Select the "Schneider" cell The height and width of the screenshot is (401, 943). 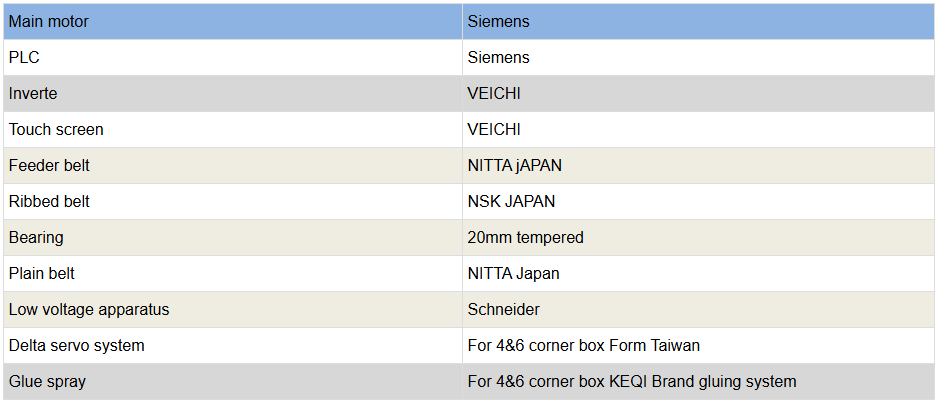coord(503,309)
